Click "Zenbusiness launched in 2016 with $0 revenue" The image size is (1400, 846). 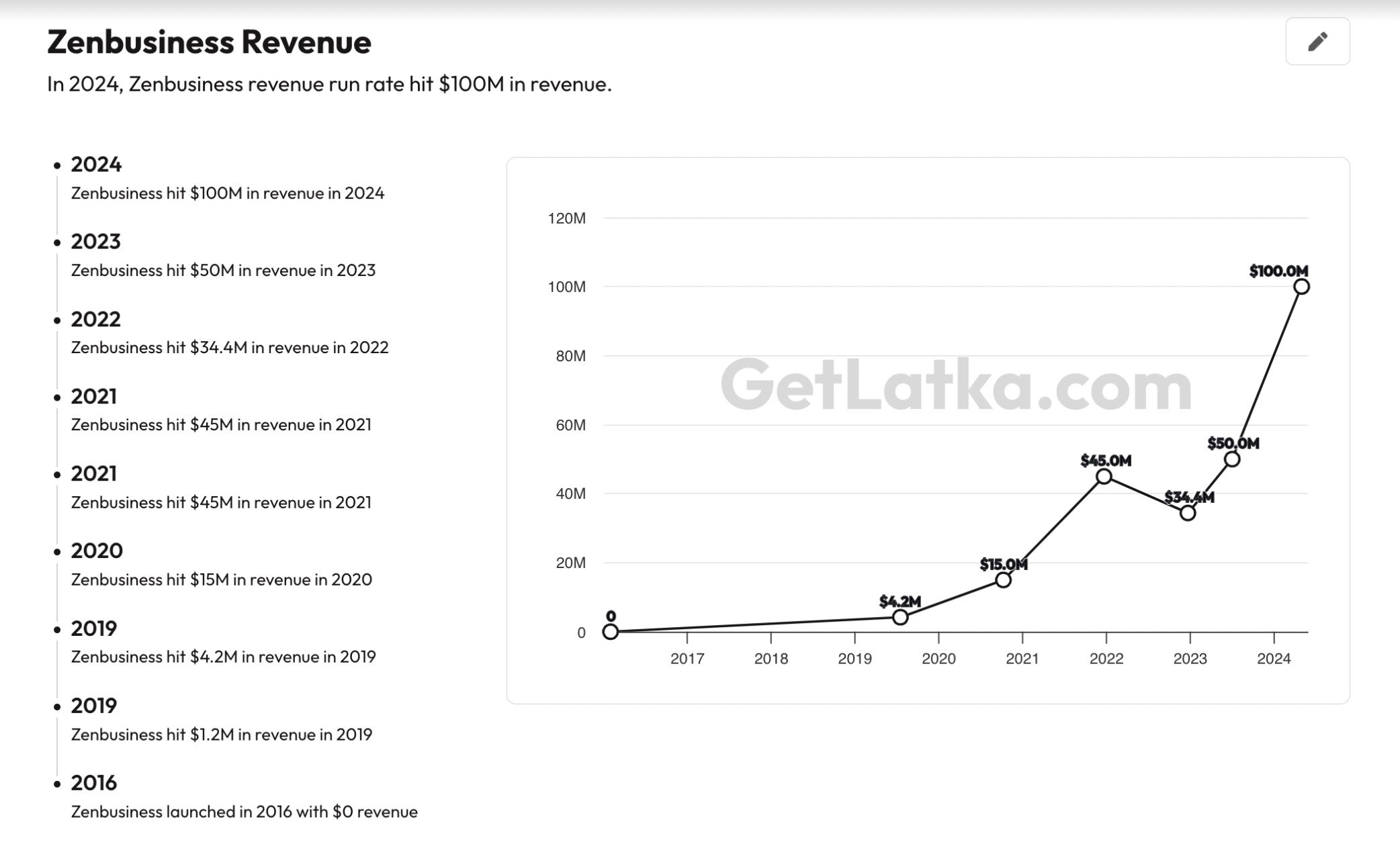(x=245, y=812)
